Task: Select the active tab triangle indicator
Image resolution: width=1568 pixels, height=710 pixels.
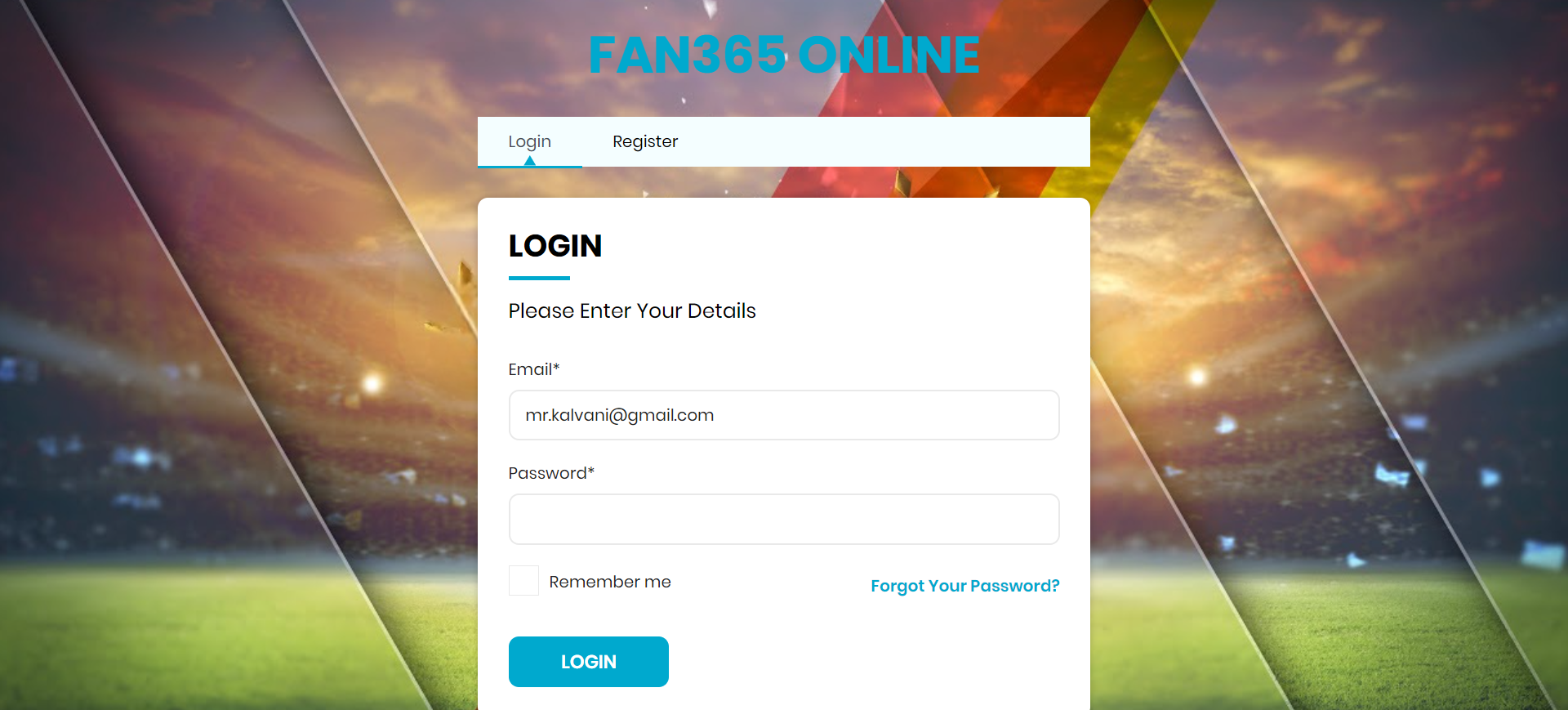Action: coord(530,161)
